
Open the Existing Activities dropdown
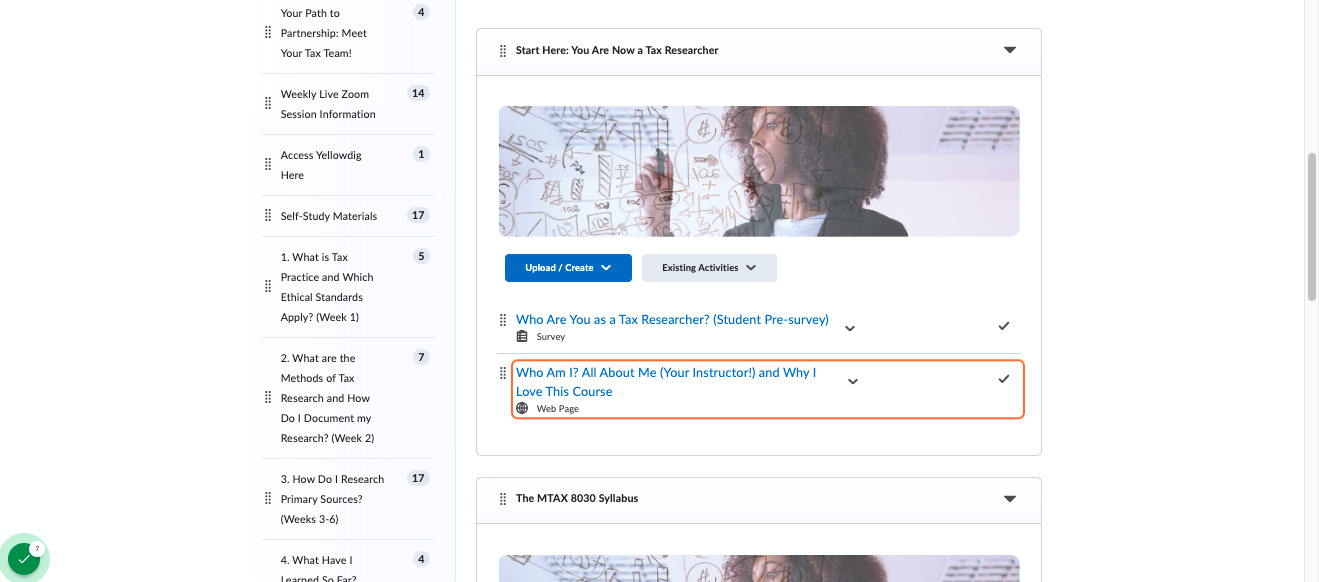click(709, 268)
